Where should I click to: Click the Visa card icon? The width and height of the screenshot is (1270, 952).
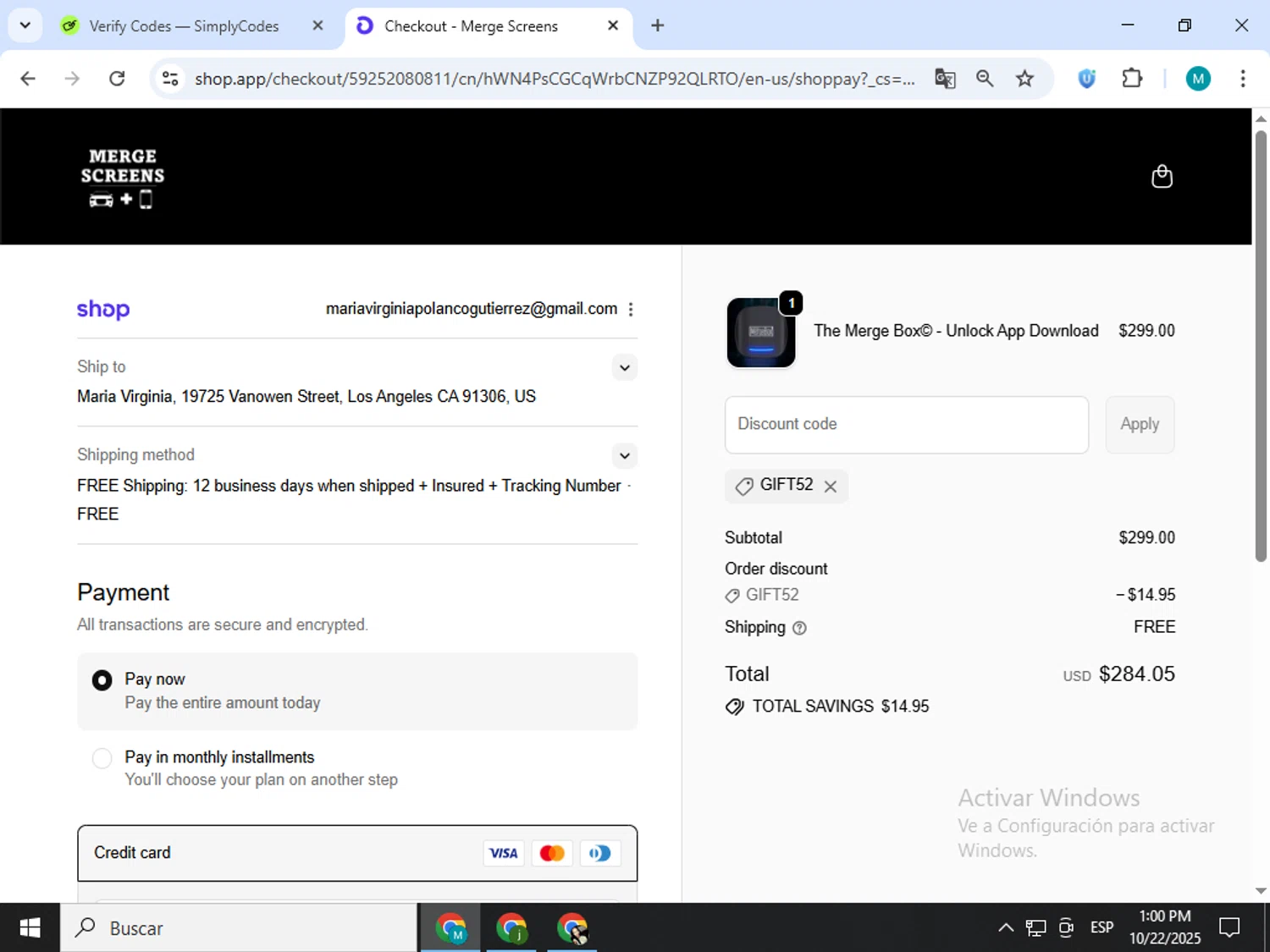(504, 853)
